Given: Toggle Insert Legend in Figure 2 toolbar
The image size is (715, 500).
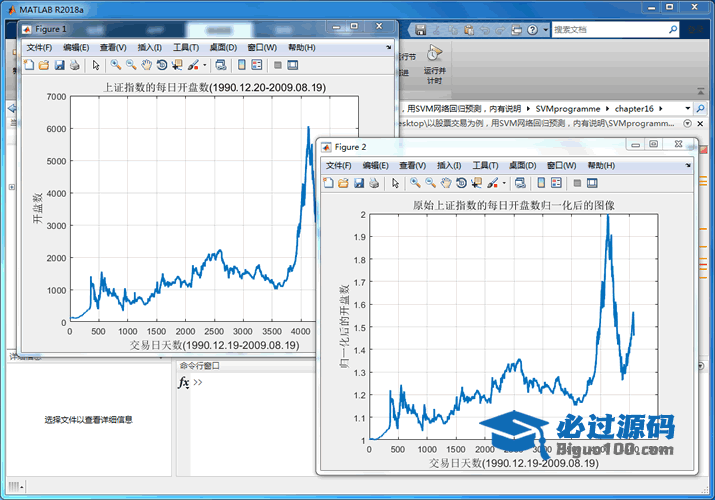Looking at the screenshot, I should point(556,183).
